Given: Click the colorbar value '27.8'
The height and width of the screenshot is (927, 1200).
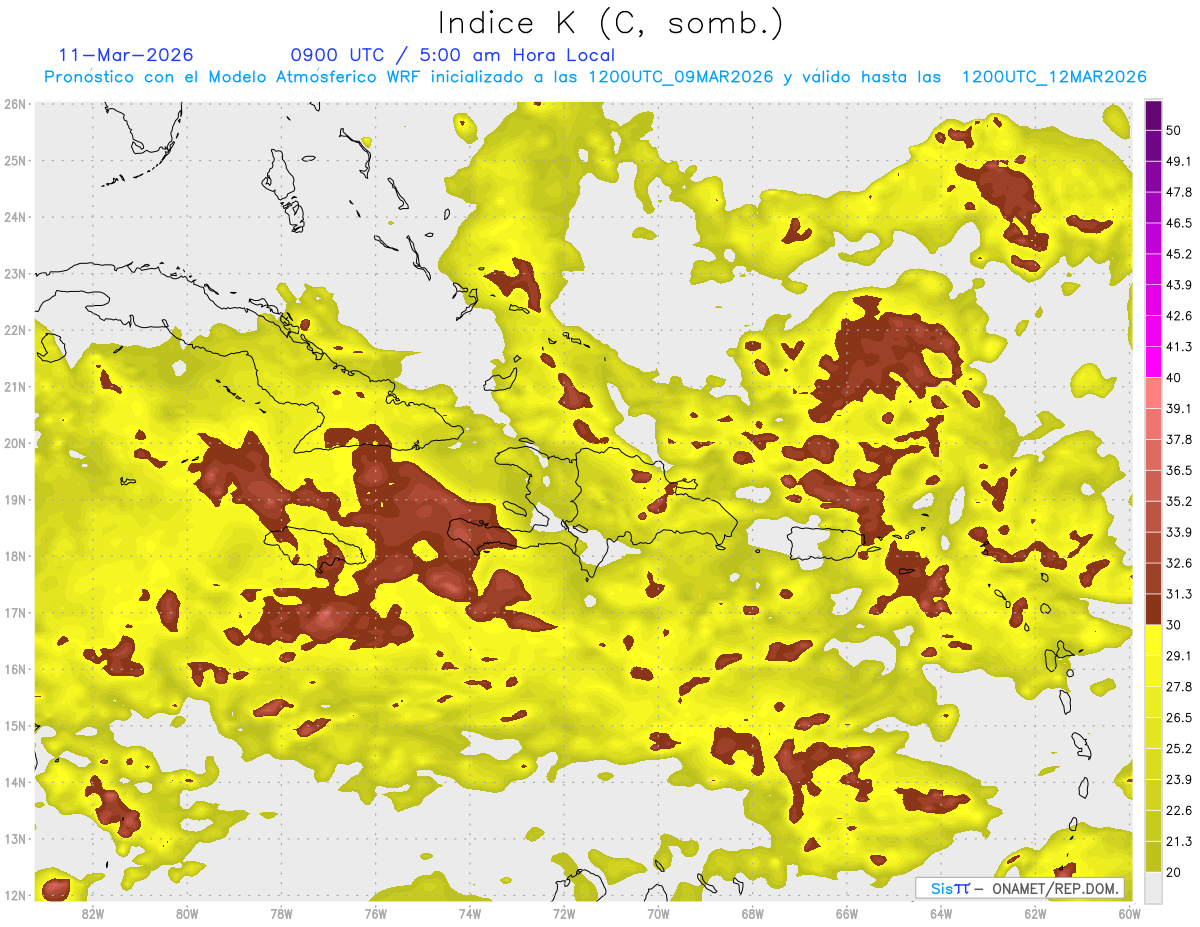Looking at the screenshot, I should tap(1178, 687).
